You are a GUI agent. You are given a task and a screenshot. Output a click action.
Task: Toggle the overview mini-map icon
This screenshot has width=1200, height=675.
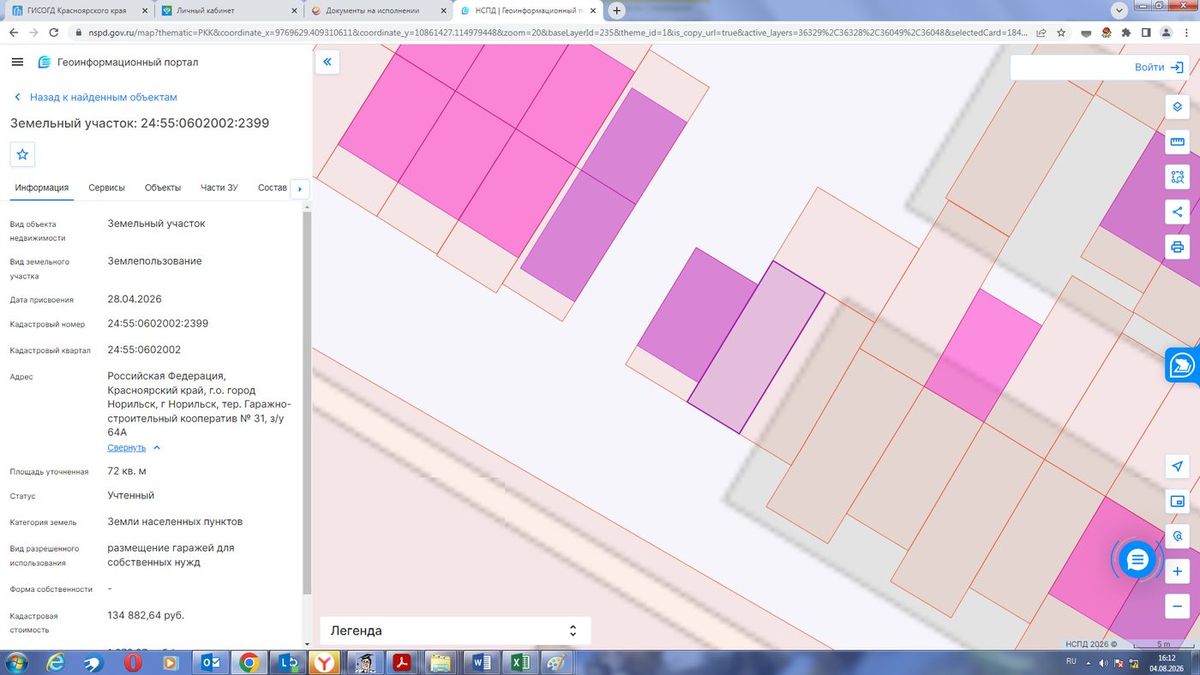coord(1177,502)
